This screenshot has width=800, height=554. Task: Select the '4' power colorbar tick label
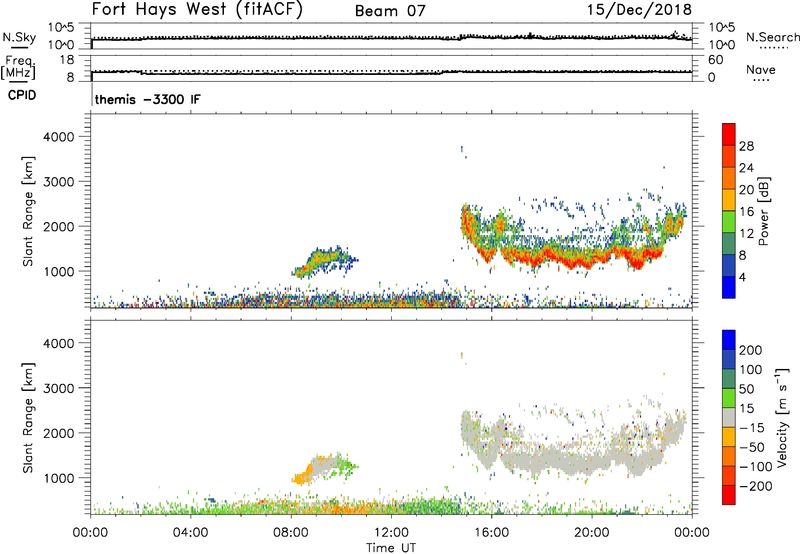(742, 277)
